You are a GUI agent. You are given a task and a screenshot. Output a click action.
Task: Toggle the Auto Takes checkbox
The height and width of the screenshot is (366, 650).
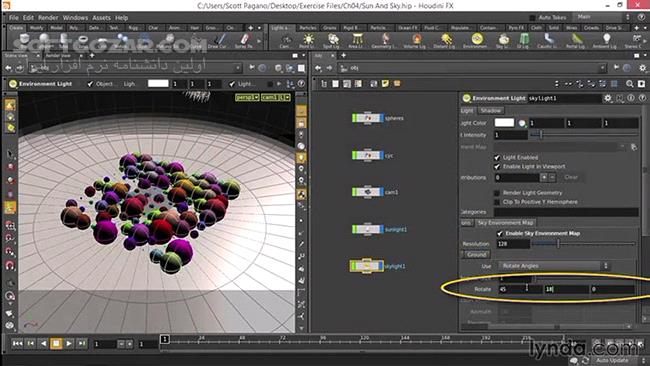tap(532, 17)
